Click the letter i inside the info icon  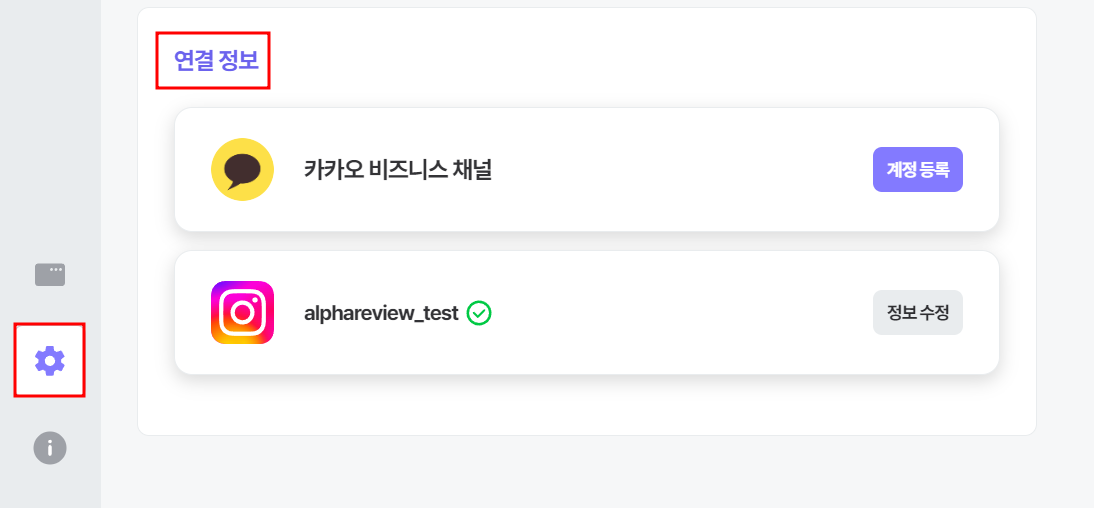[50, 449]
